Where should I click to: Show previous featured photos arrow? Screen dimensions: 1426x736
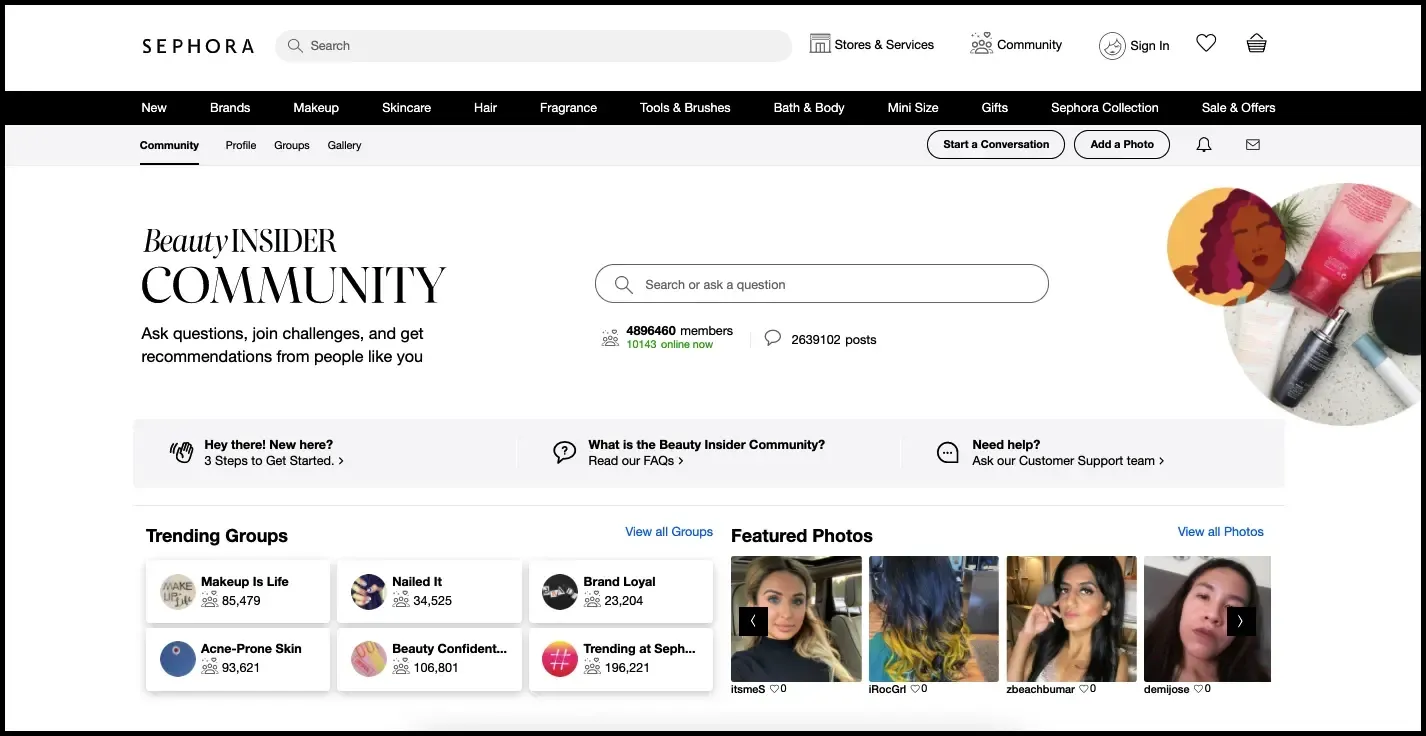click(753, 621)
